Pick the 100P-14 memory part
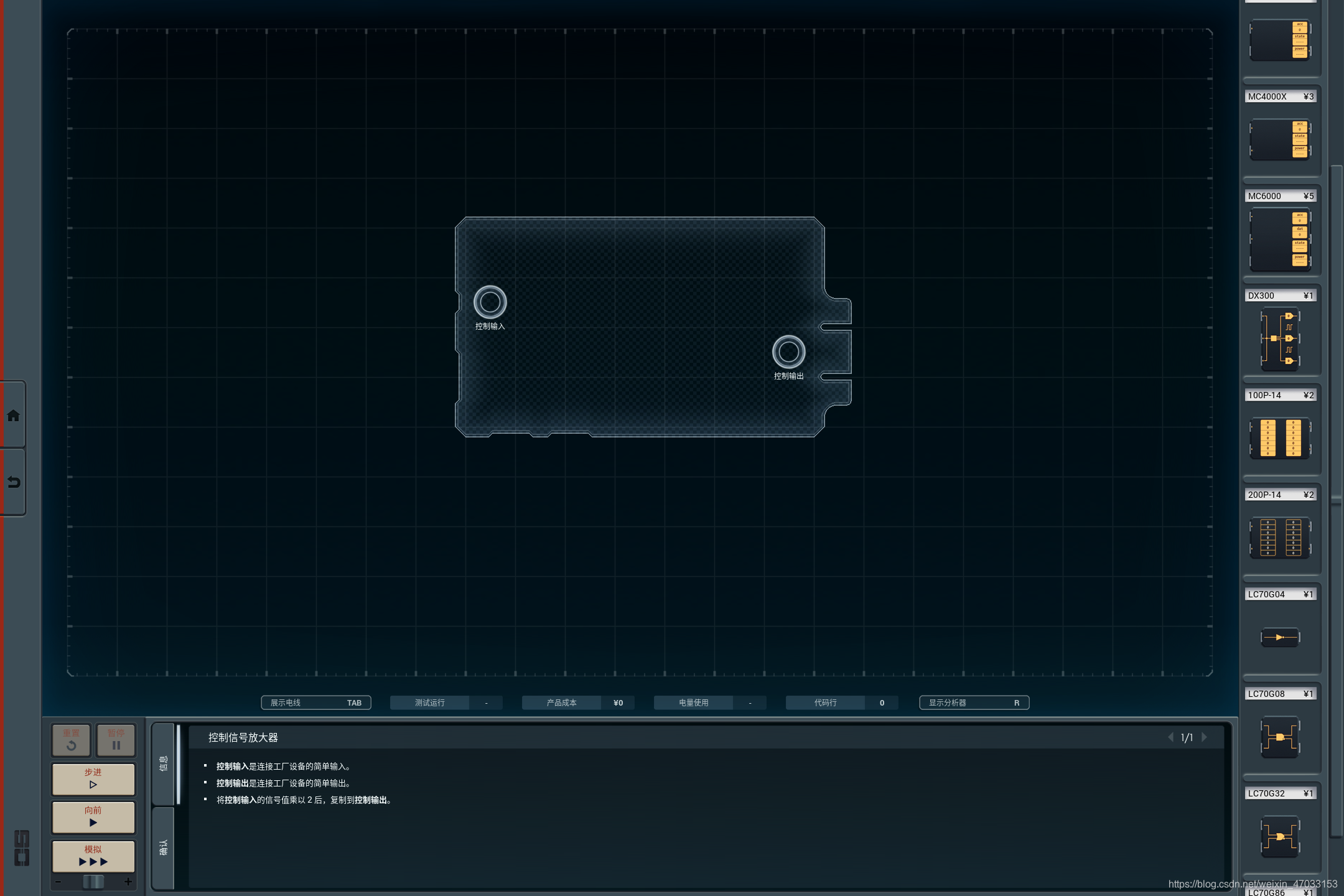1344x896 pixels. (x=1280, y=438)
